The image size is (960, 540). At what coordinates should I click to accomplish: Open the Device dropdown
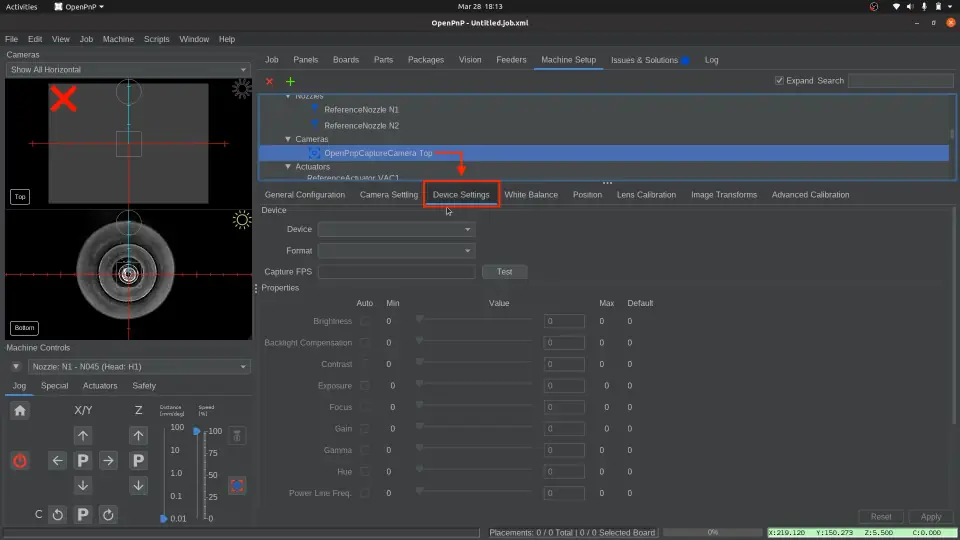396,229
